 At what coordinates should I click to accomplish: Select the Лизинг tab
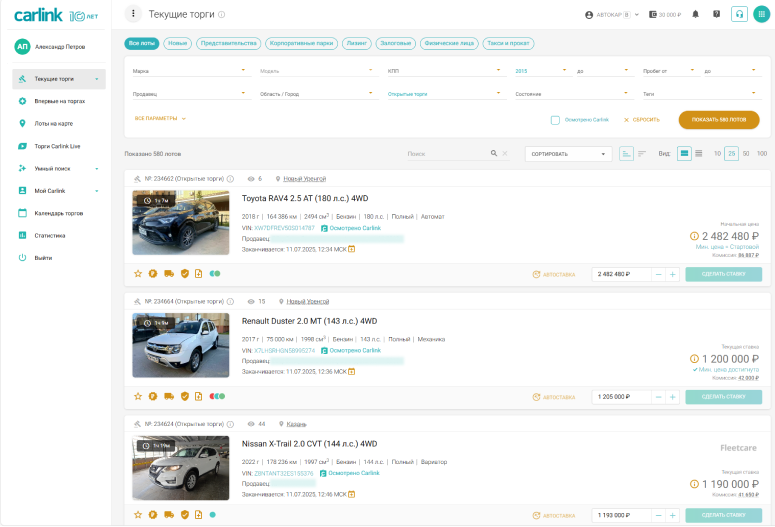click(x=356, y=44)
